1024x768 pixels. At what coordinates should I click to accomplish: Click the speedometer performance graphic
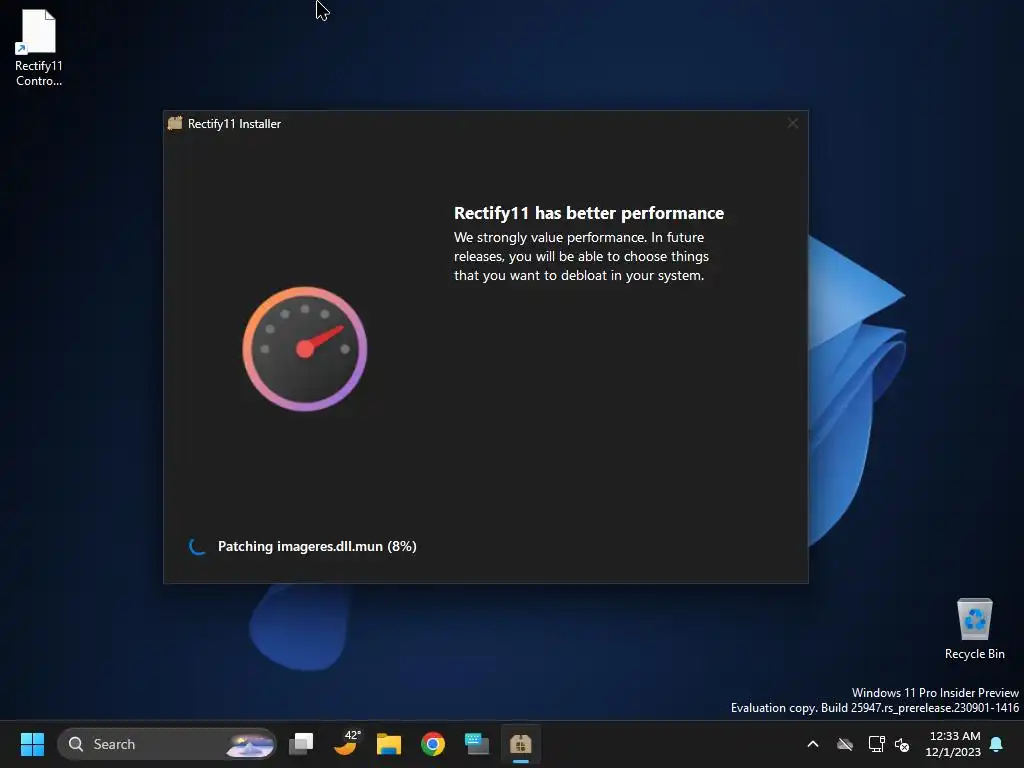pyautogui.click(x=304, y=349)
